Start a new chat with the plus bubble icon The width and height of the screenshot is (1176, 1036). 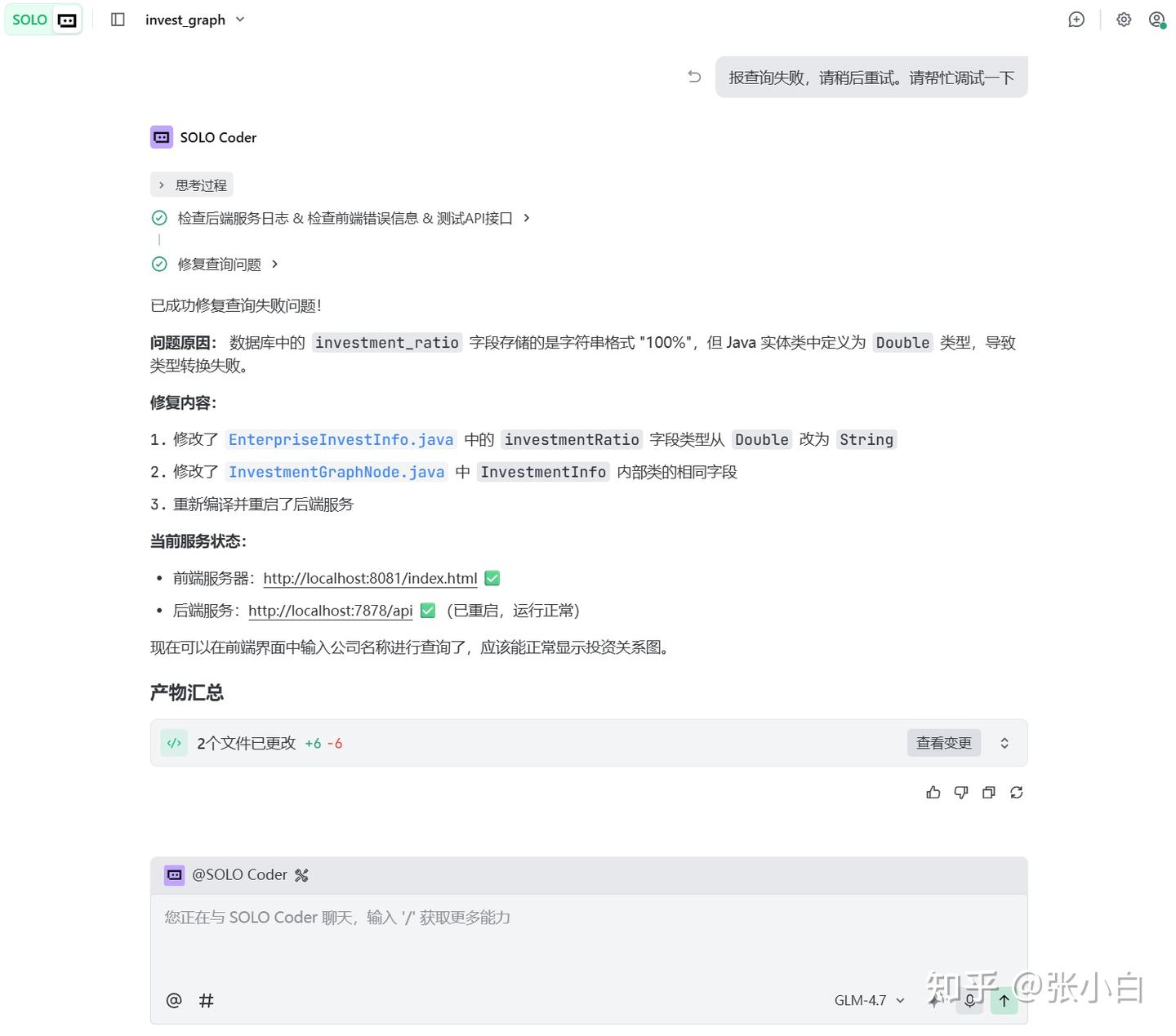pos(1076,20)
